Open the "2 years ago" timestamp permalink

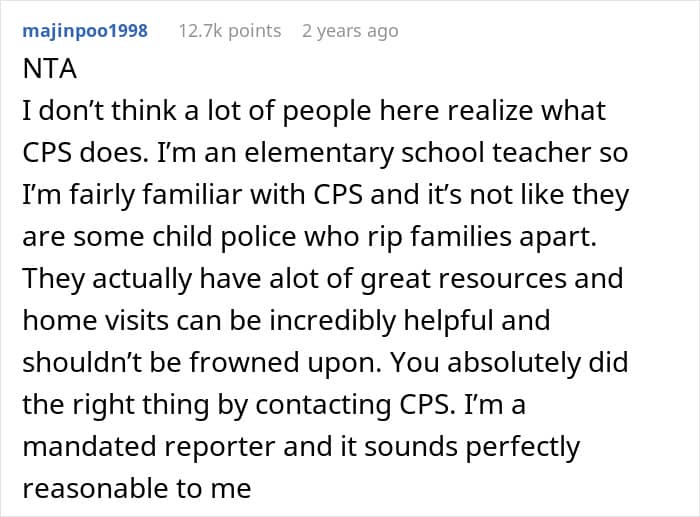[x=350, y=31]
